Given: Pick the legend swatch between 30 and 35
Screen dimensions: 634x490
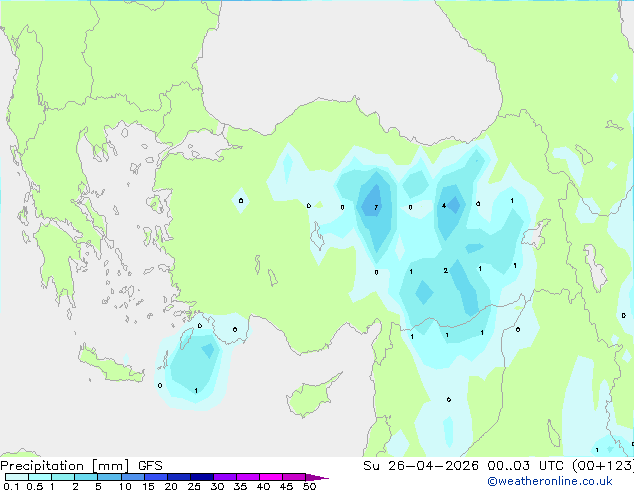Looking at the screenshot, I should pos(225,477).
